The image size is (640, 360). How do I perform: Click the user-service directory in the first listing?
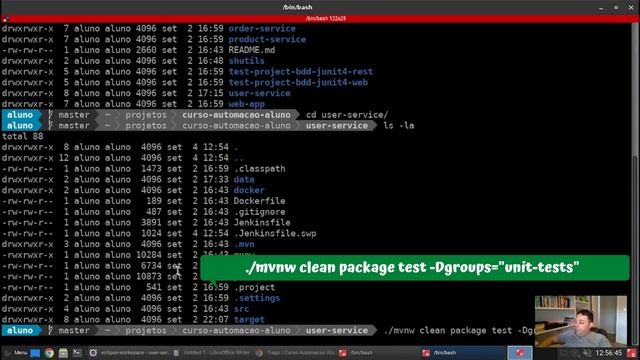coord(260,93)
